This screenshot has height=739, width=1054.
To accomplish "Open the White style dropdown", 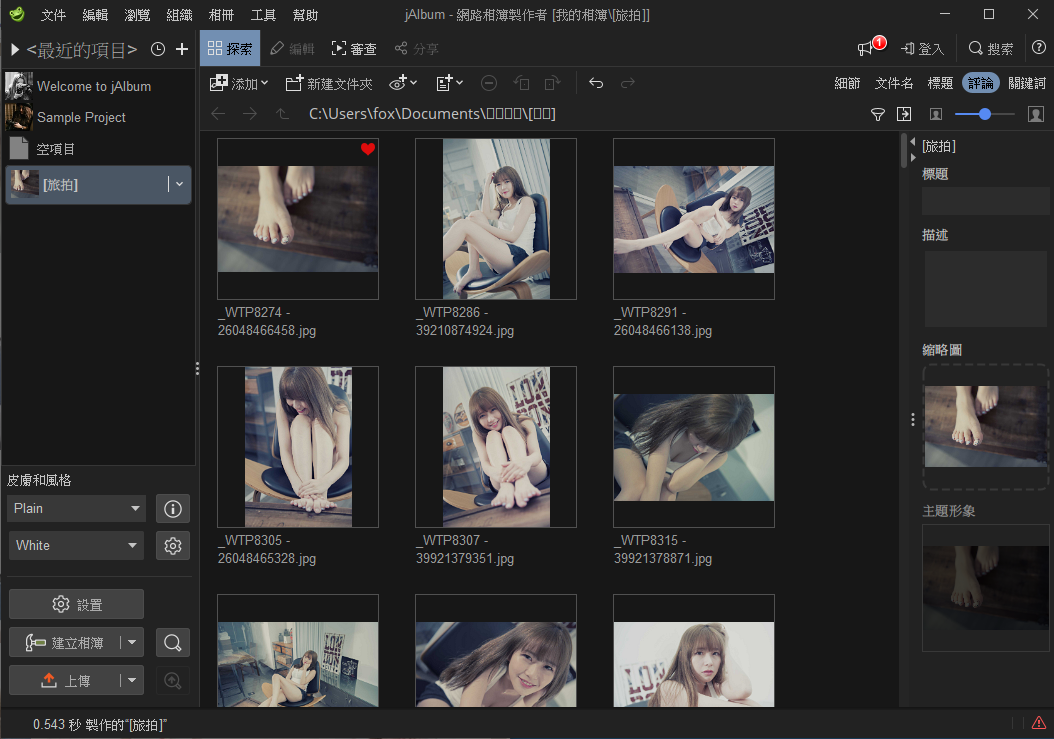I will point(76,545).
